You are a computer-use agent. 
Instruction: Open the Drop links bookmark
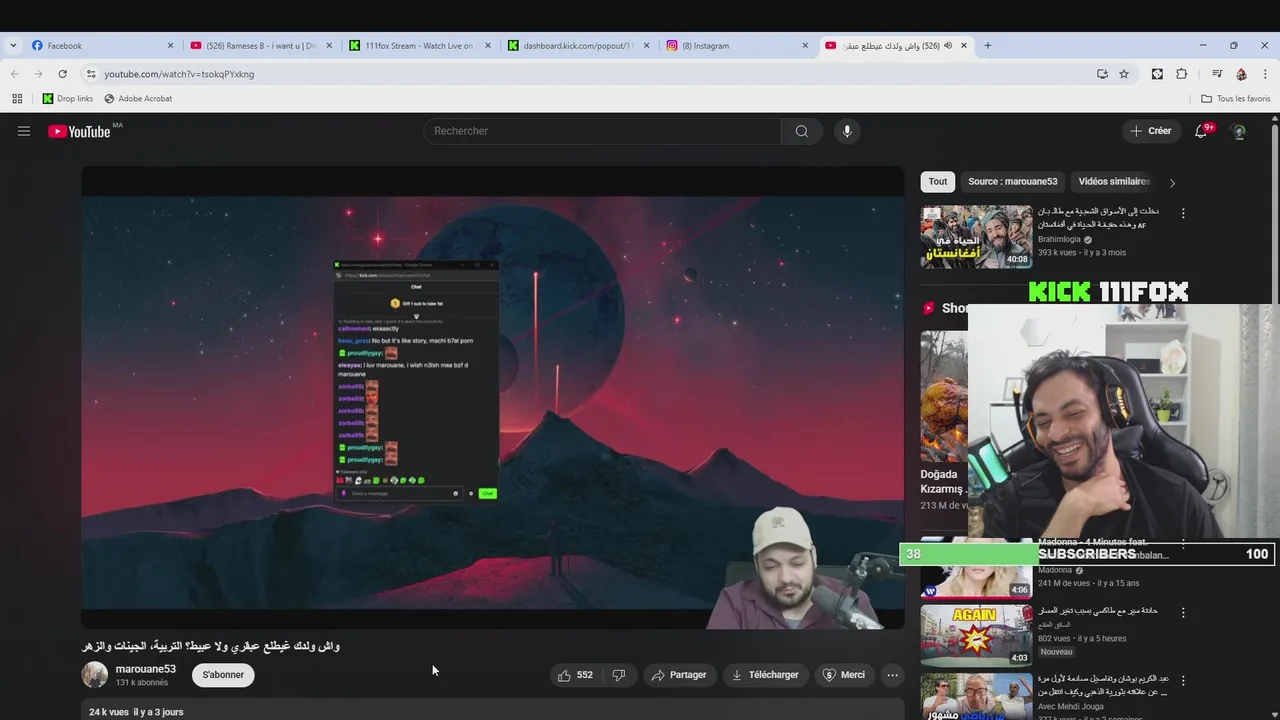67,99
